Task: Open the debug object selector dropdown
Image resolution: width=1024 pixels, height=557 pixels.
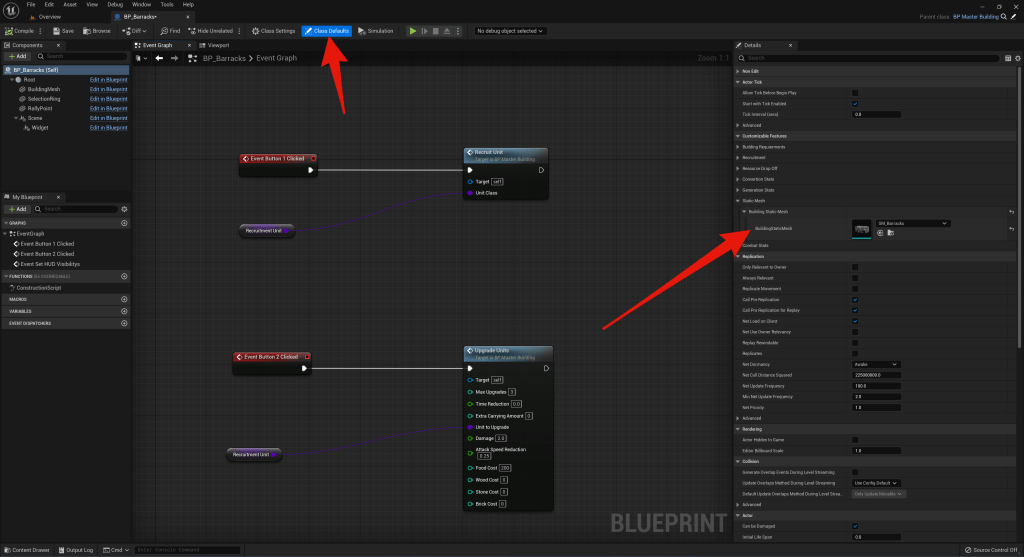Action: (510, 31)
